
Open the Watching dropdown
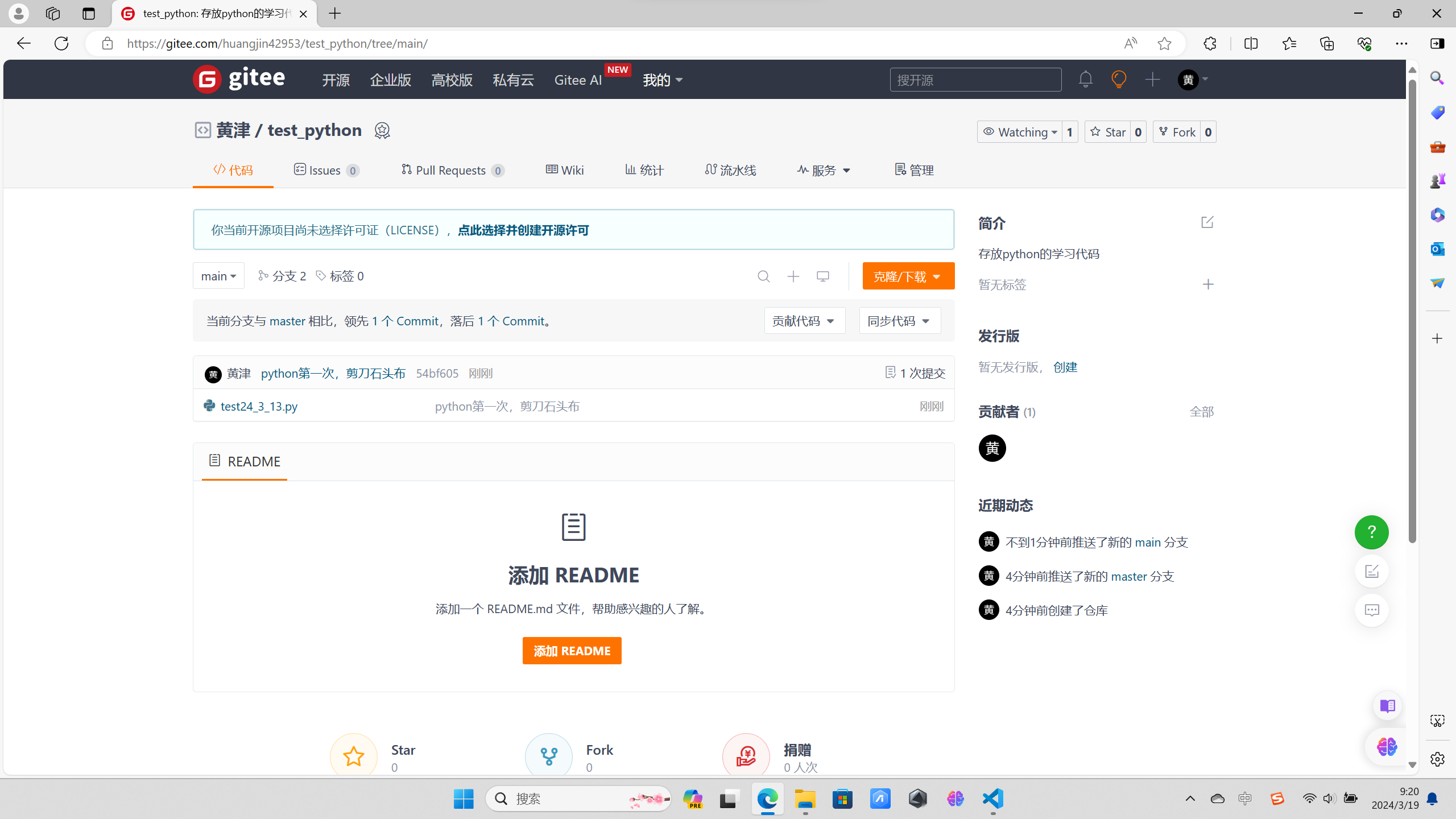[x=1020, y=132]
